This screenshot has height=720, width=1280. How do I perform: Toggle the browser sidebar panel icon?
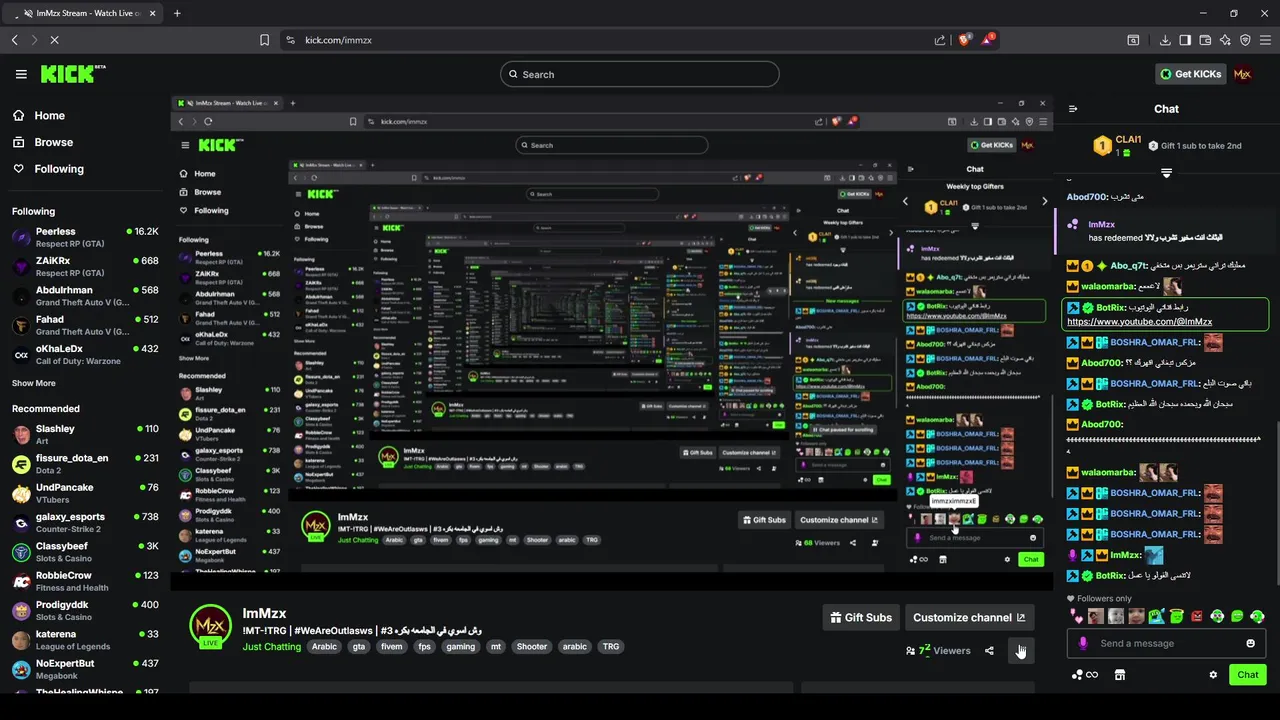[1185, 40]
